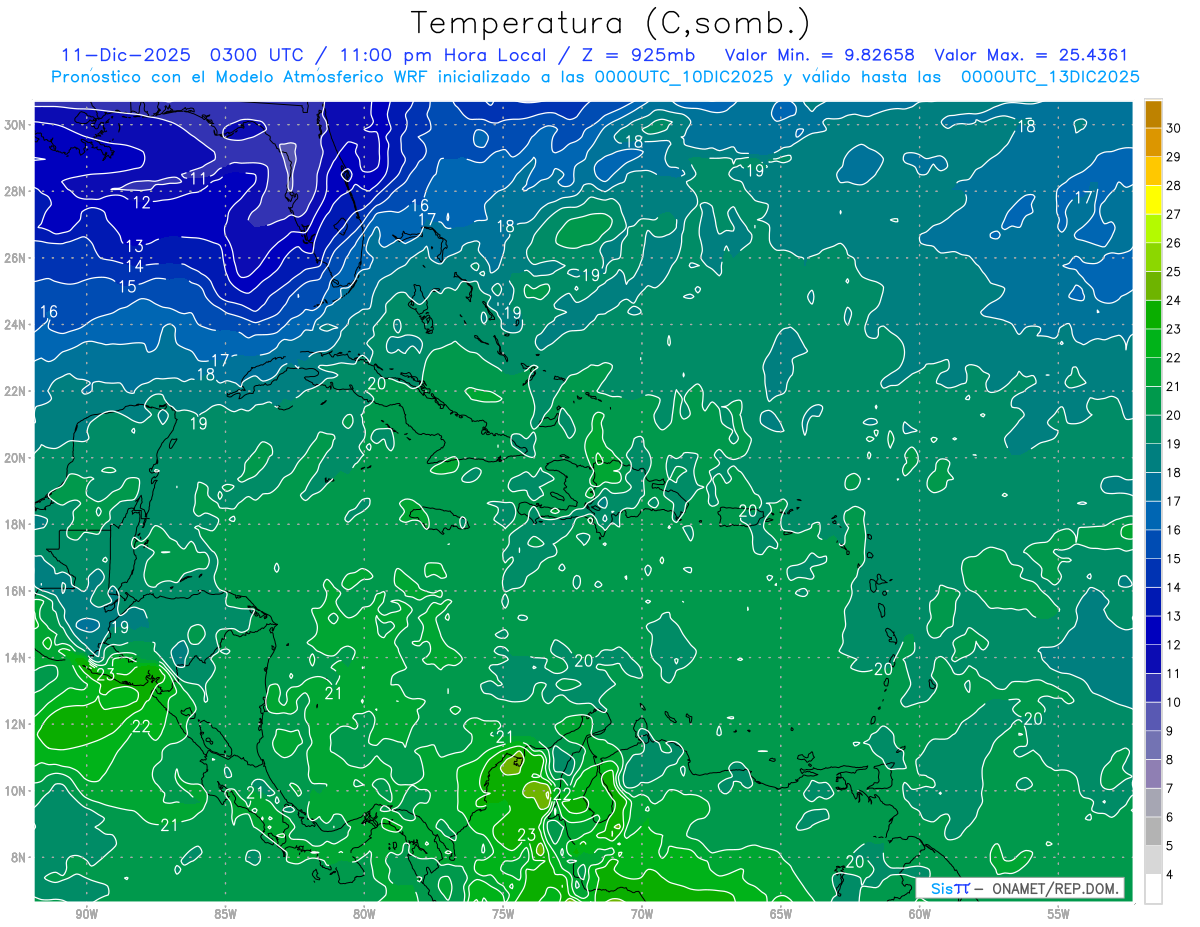The width and height of the screenshot is (1200, 927).
Task: Click the orange-brown swatch atop color scale
Action: (1153, 114)
